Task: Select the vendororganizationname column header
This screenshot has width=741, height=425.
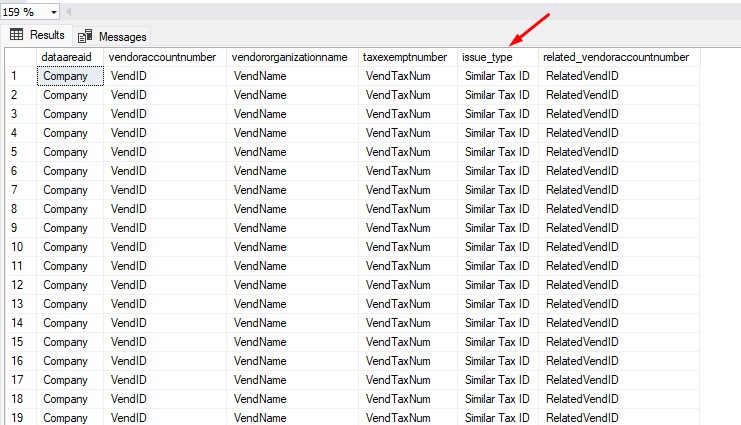Action: [x=293, y=57]
